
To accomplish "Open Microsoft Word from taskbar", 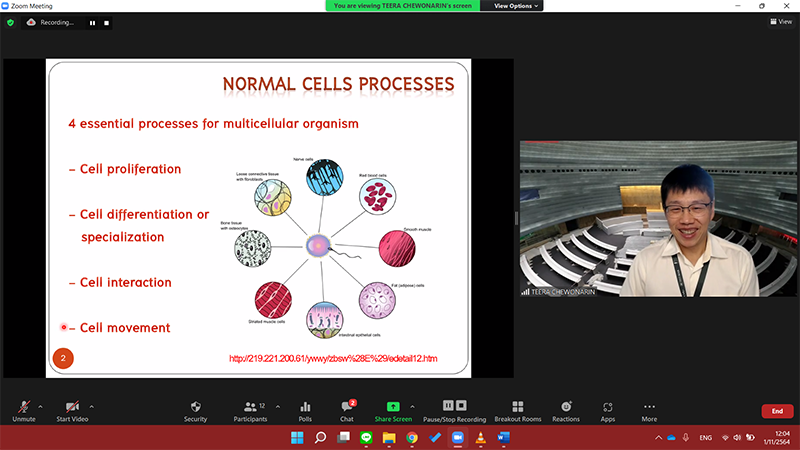I will 504,438.
